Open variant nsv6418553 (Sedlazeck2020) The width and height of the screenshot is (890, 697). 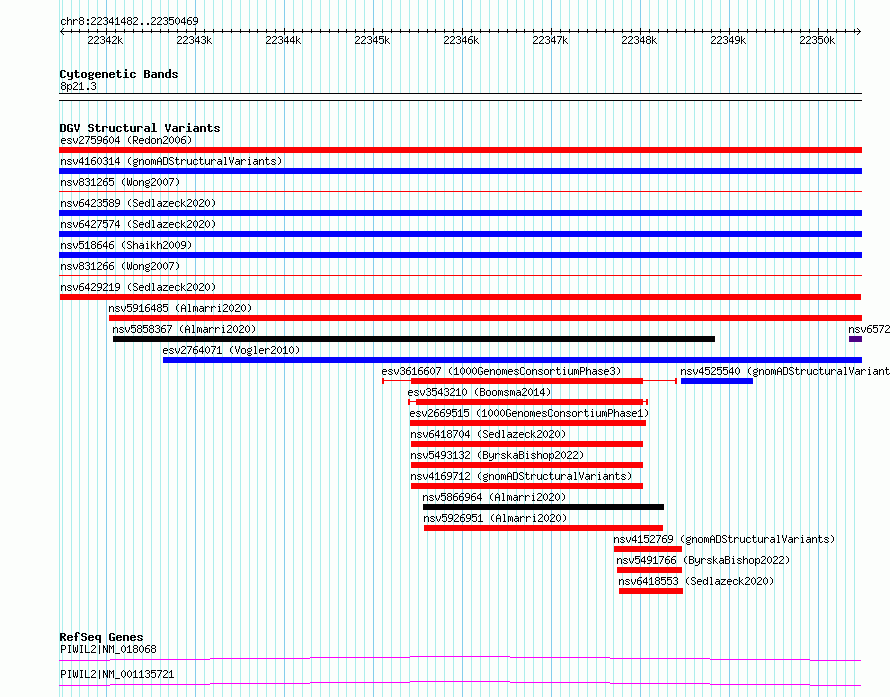pos(696,581)
